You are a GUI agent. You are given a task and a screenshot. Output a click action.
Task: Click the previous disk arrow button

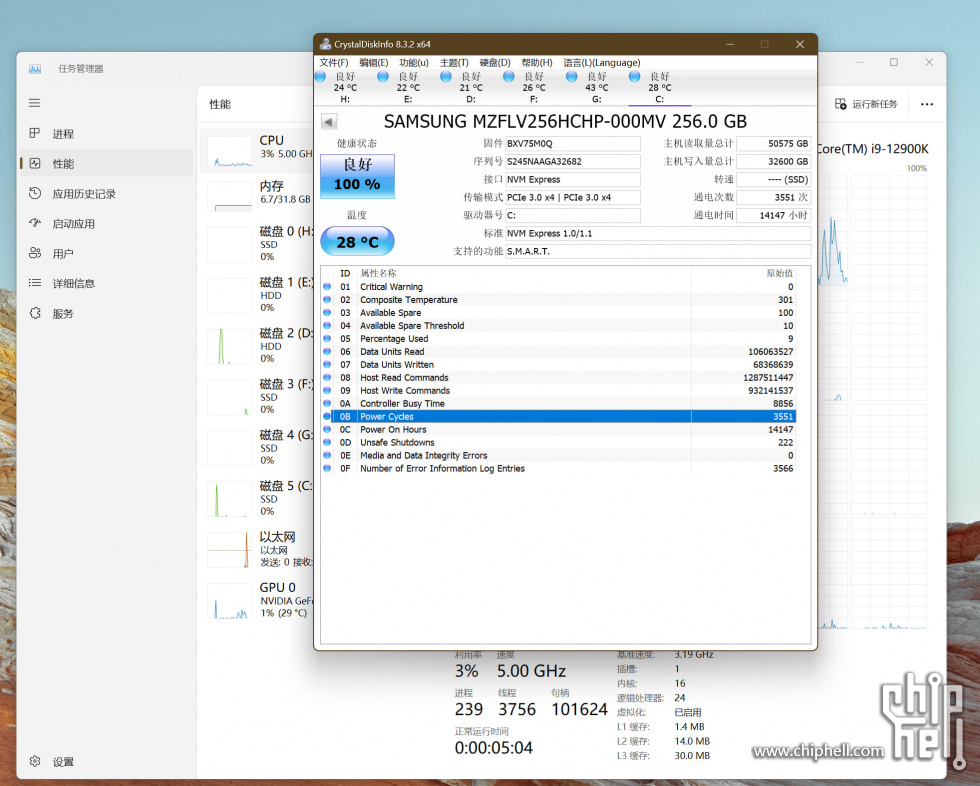pos(329,121)
